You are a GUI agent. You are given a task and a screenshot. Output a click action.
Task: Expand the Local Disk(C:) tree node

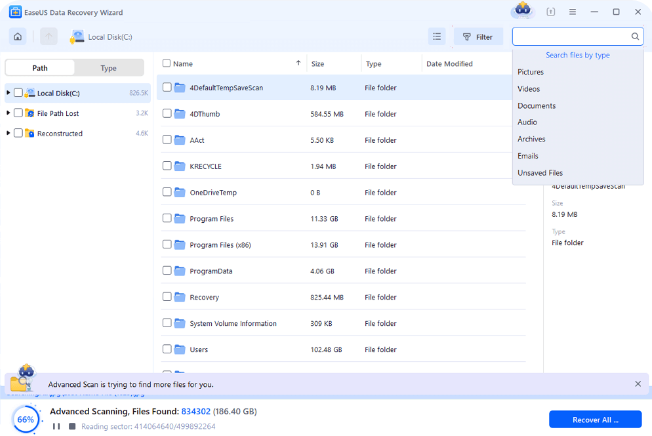pyautogui.click(x=8, y=93)
